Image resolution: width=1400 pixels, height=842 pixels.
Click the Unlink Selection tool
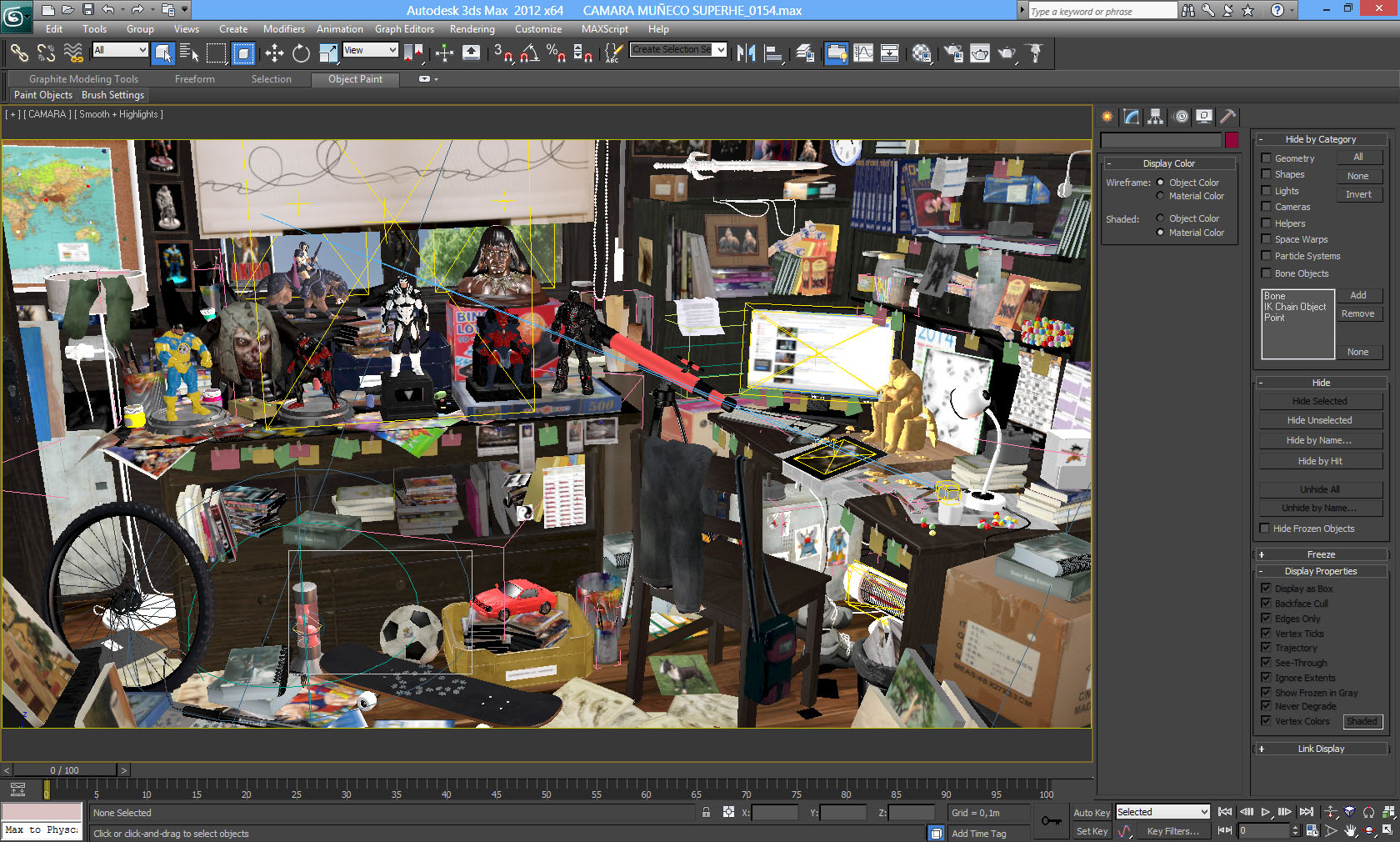(46, 53)
